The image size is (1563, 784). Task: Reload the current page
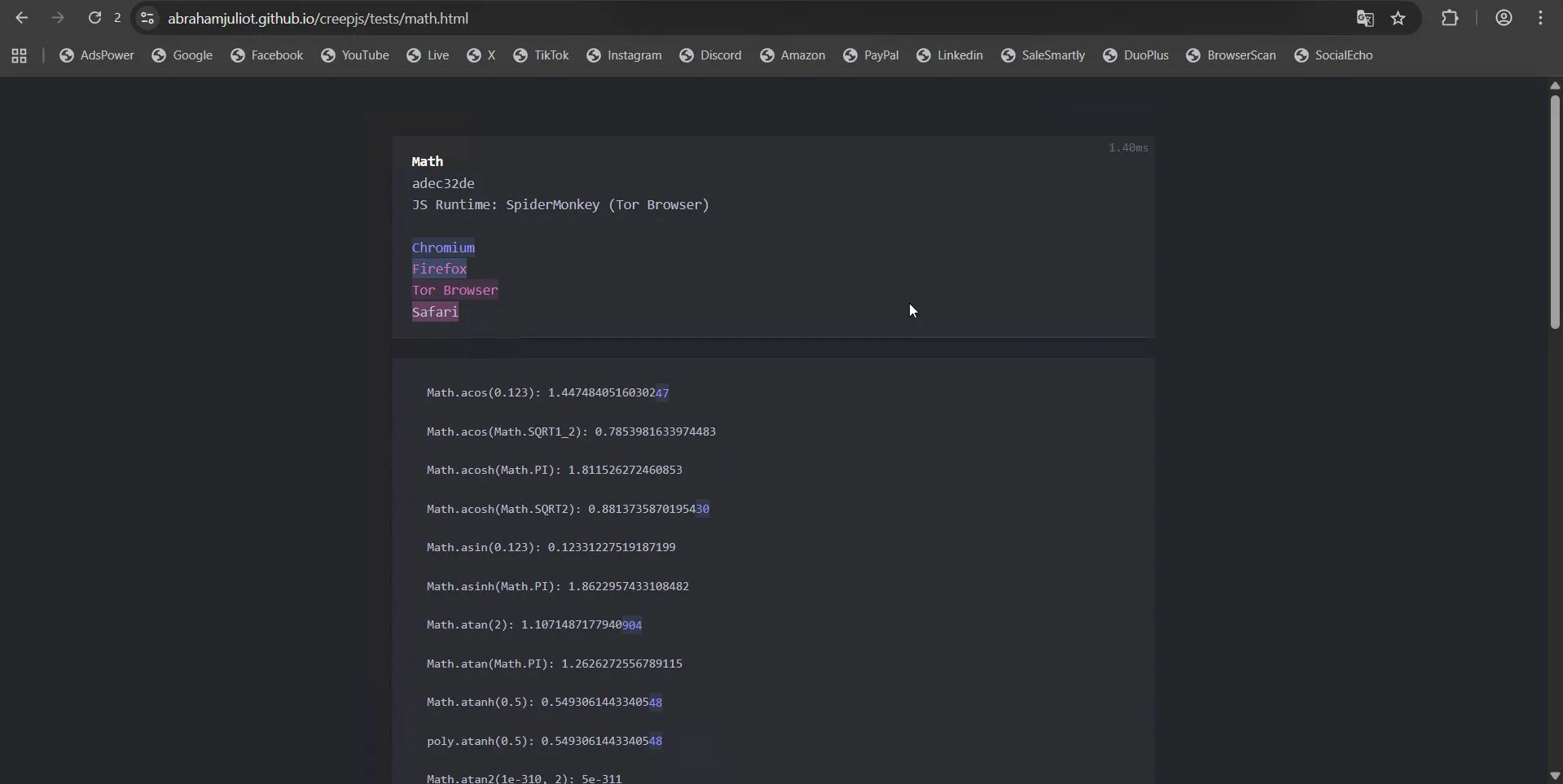[95, 18]
